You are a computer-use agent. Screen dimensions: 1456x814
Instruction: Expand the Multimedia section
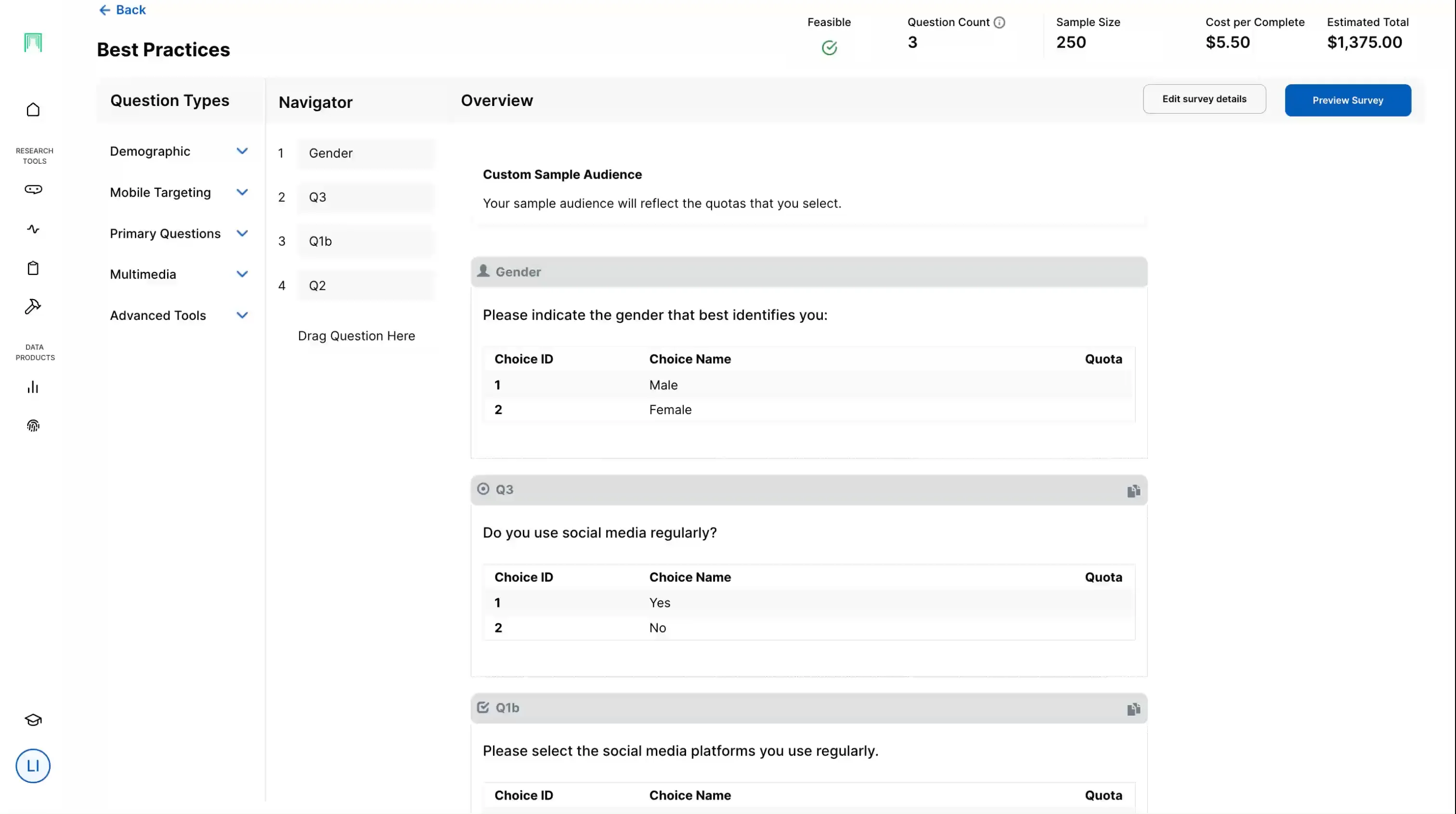click(x=179, y=275)
